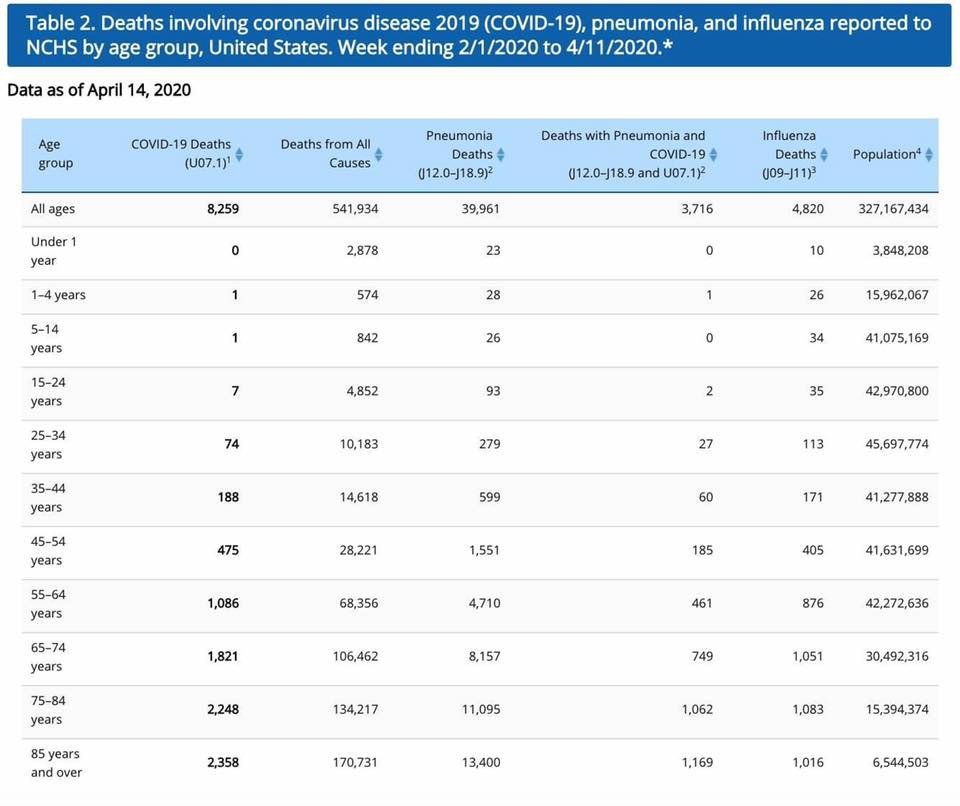Select the 45–54 years row label
Viewport: 960px width, 806px height.
48,551
